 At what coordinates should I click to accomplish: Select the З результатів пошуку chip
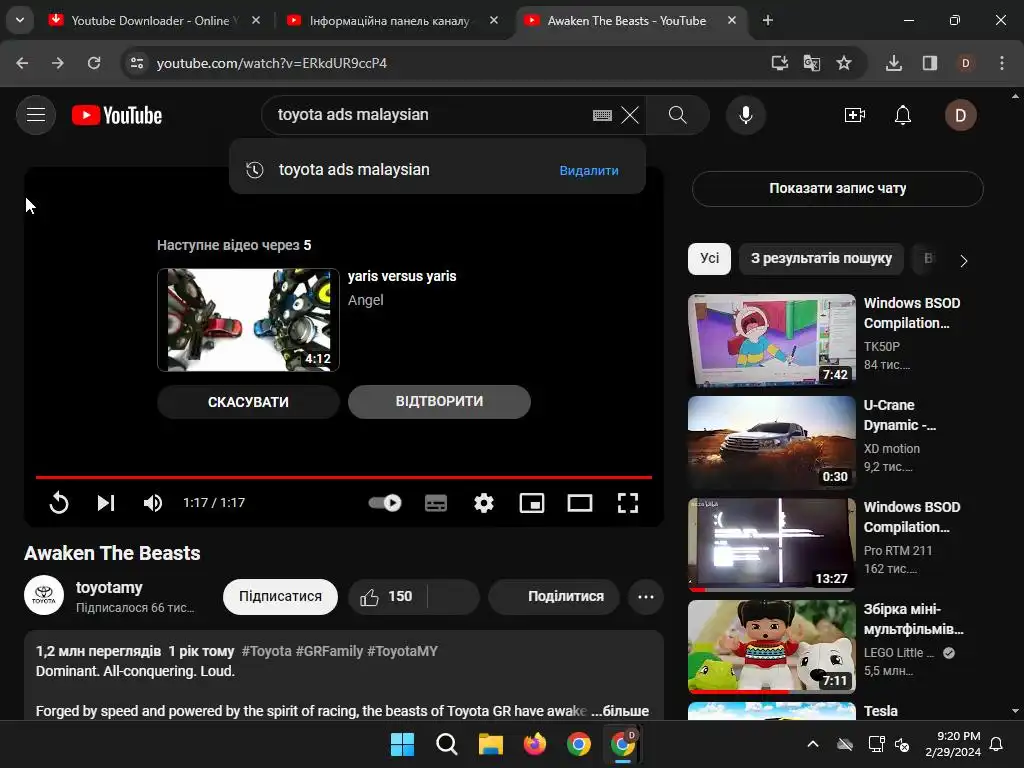(x=821, y=259)
